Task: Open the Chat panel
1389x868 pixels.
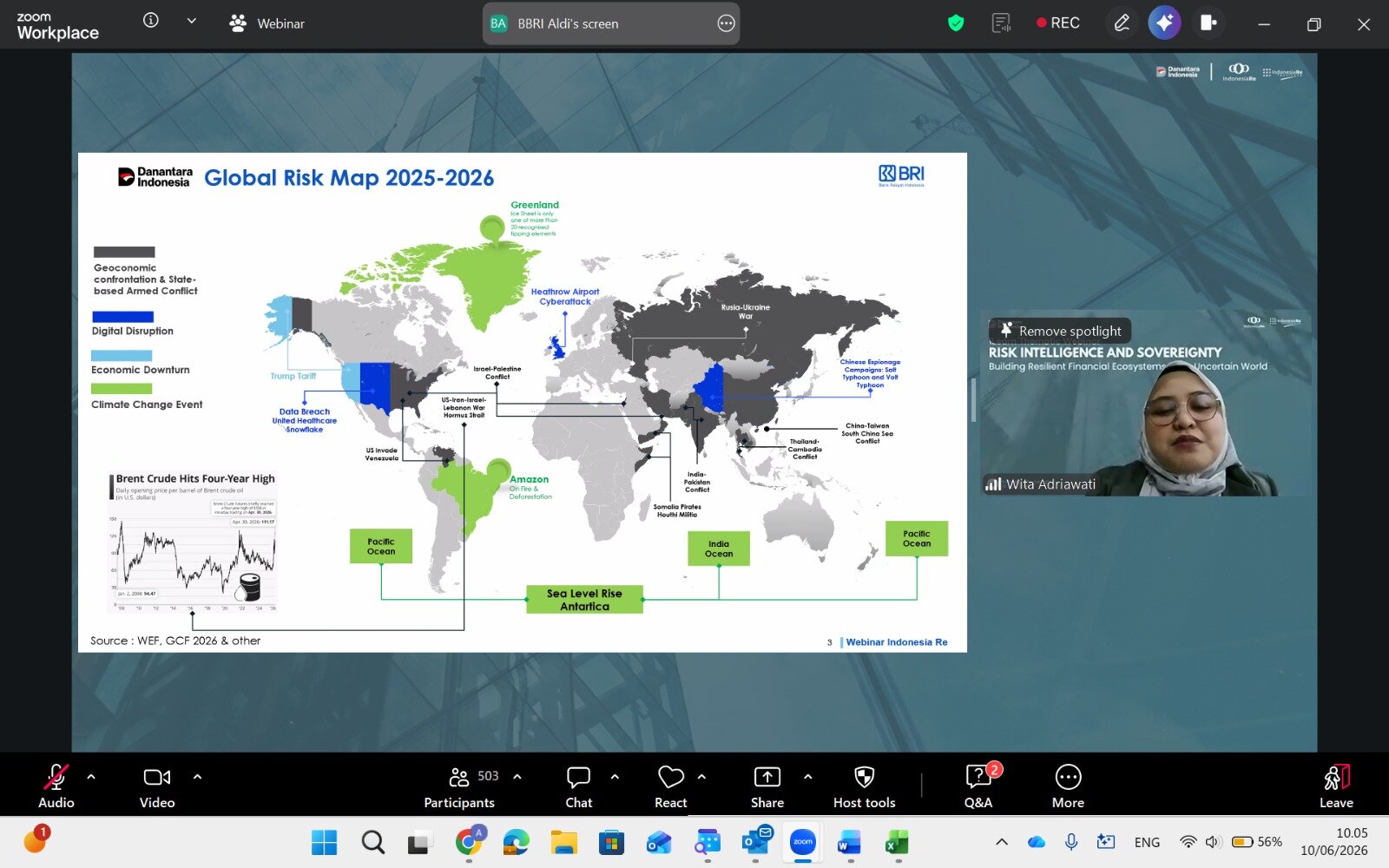Action: [578, 786]
